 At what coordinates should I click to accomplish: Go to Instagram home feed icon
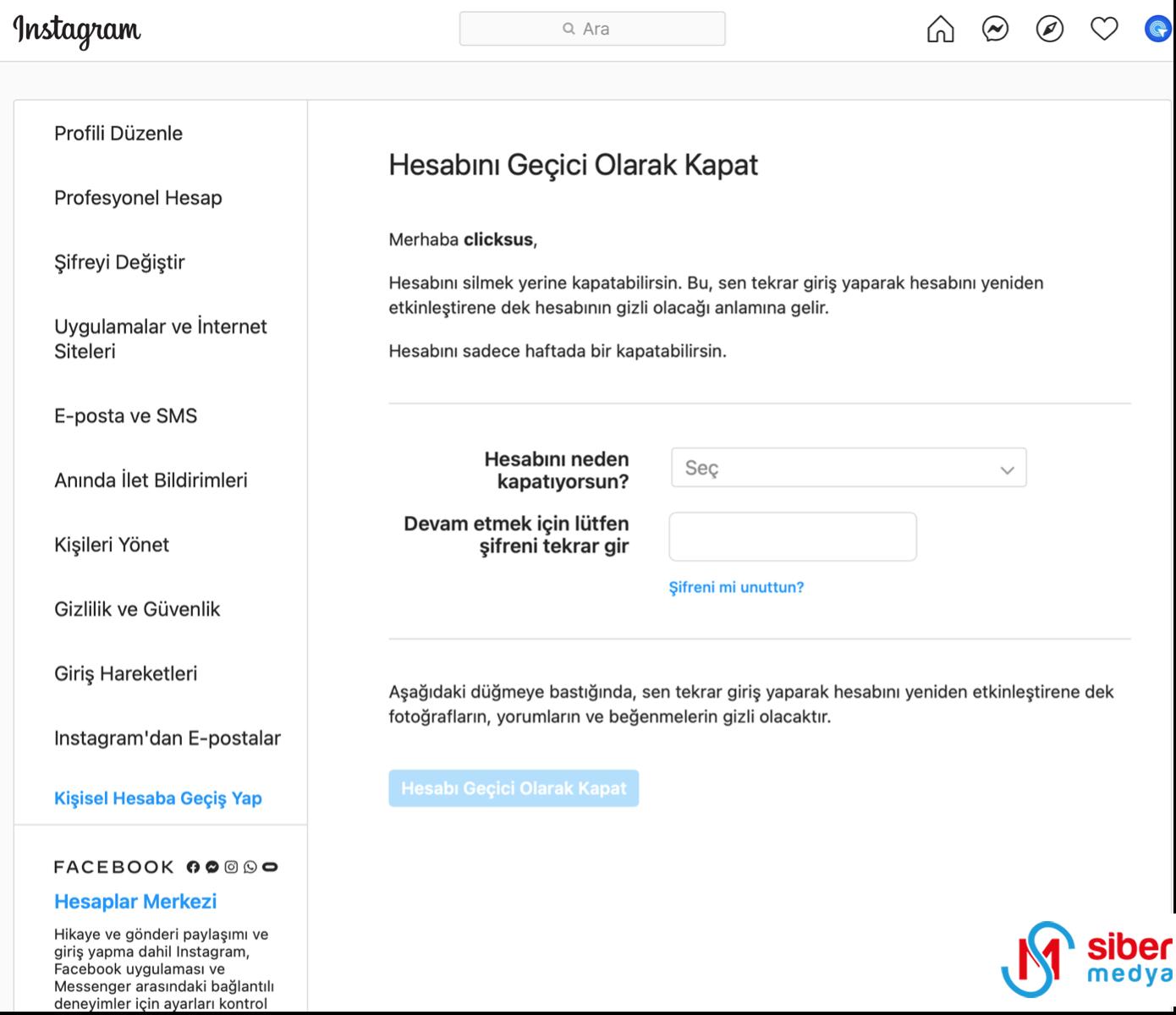[940, 30]
